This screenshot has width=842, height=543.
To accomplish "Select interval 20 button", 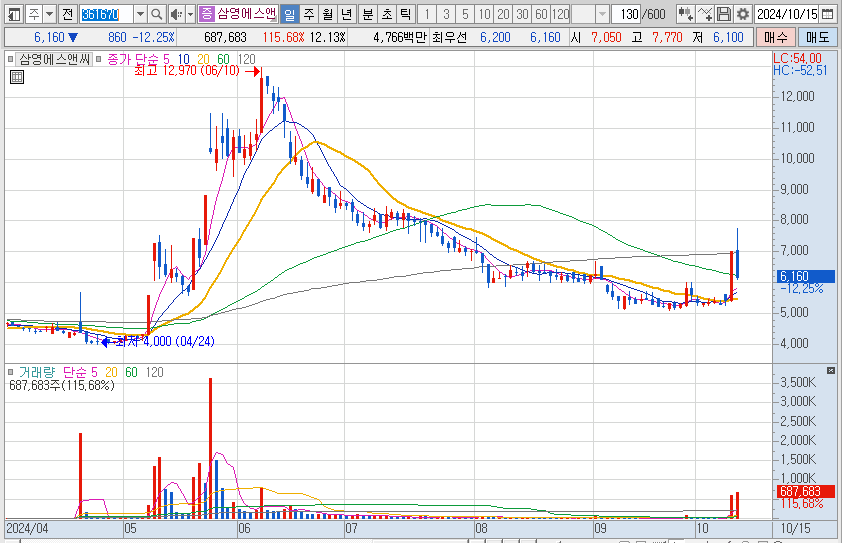I will [503, 14].
